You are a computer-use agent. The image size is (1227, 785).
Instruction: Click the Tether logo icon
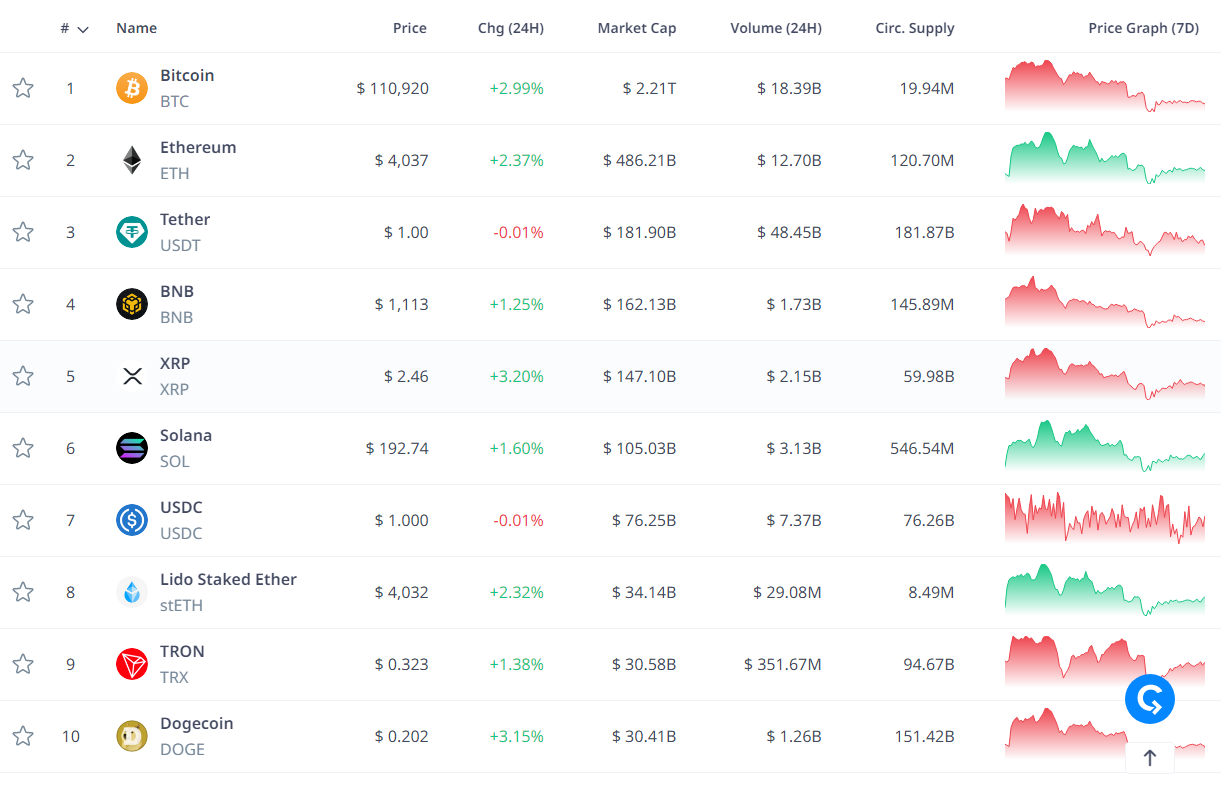[132, 232]
